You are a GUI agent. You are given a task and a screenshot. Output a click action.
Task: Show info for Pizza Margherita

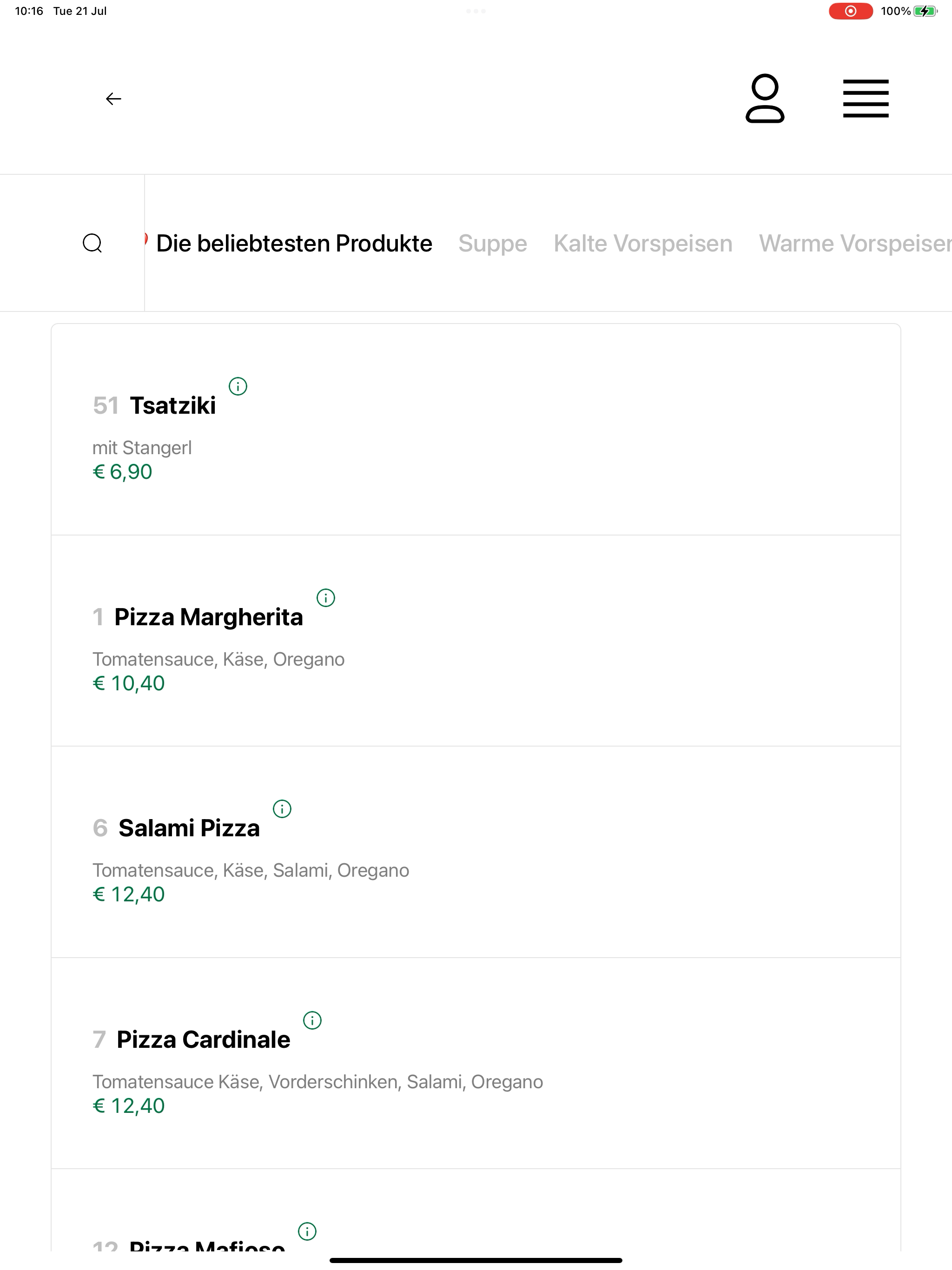(325, 598)
